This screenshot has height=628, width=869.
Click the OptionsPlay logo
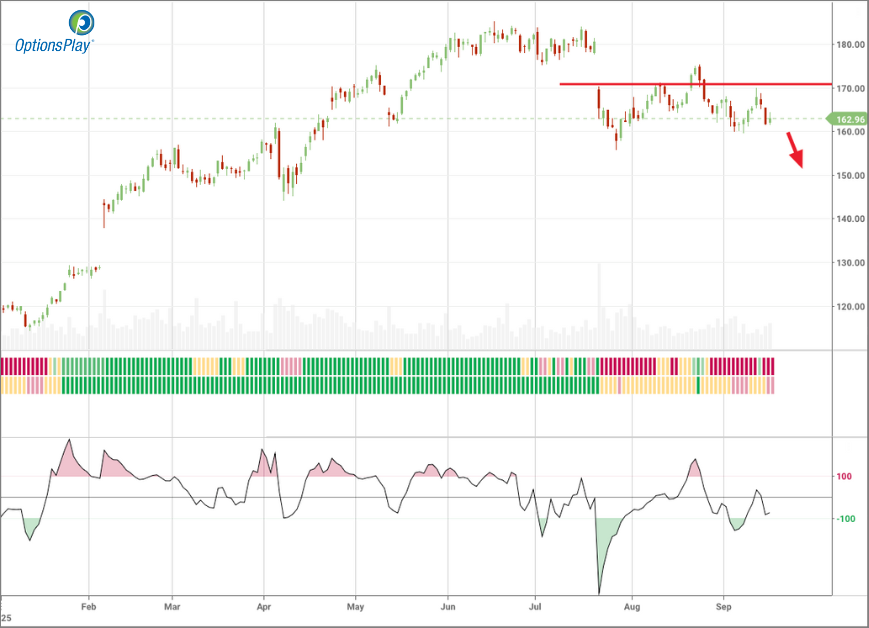pos(53,32)
